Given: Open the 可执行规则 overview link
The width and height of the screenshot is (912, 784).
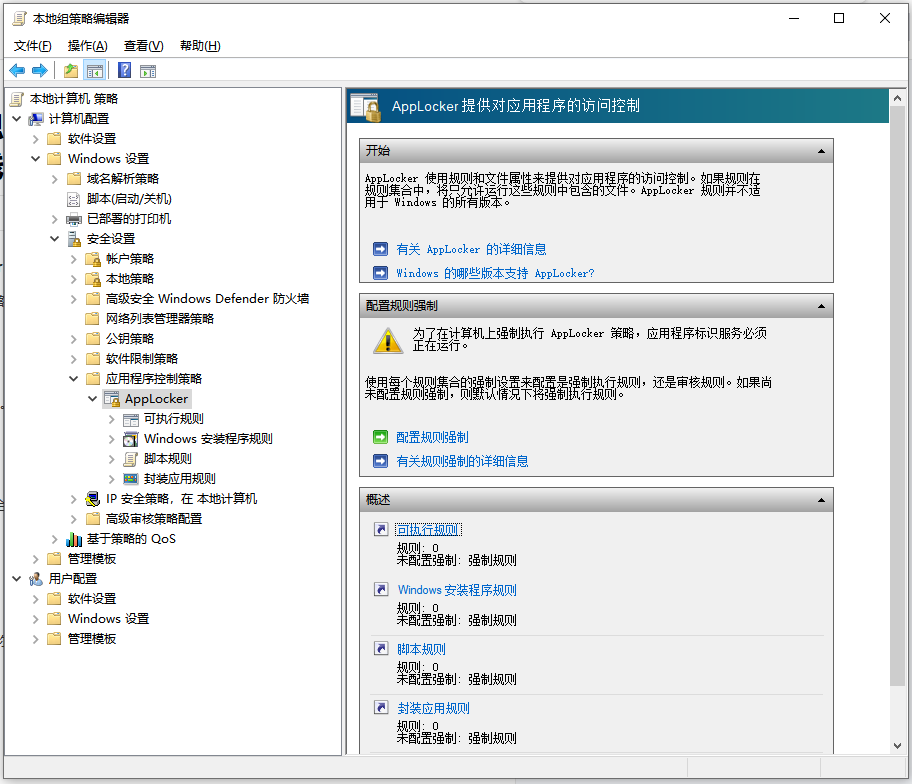Looking at the screenshot, I should (x=428, y=530).
